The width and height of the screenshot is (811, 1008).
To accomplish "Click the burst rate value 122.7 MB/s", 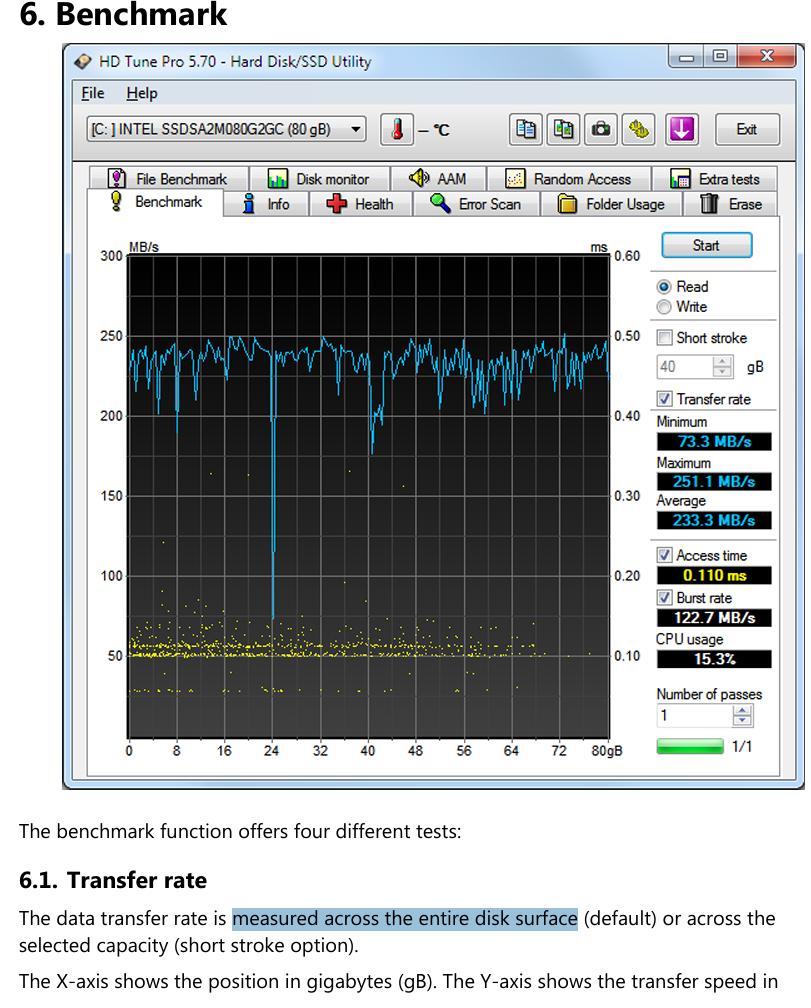I will pos(714,618).
